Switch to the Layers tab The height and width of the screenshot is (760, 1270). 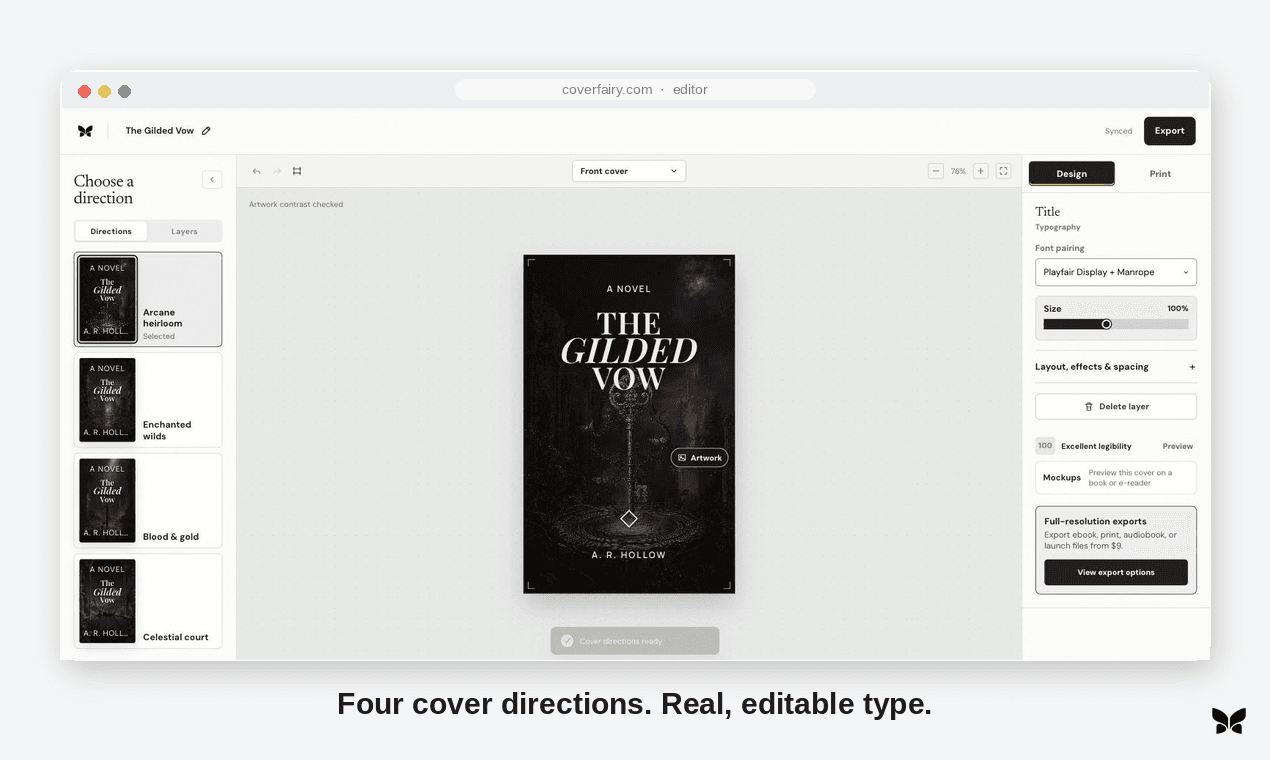coord(184,231)
